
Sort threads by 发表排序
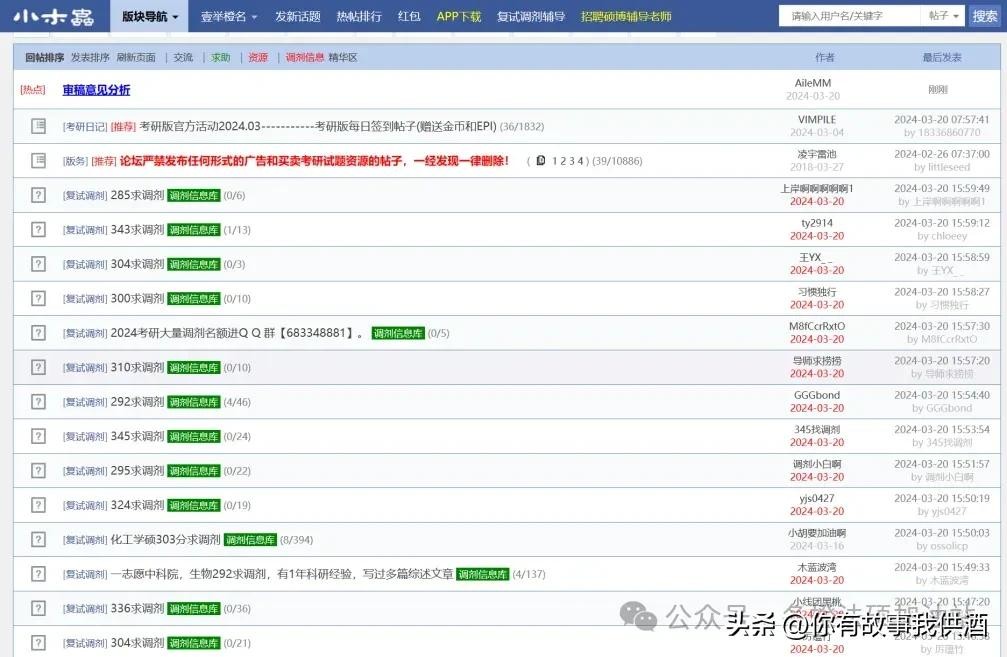point(90,58)
